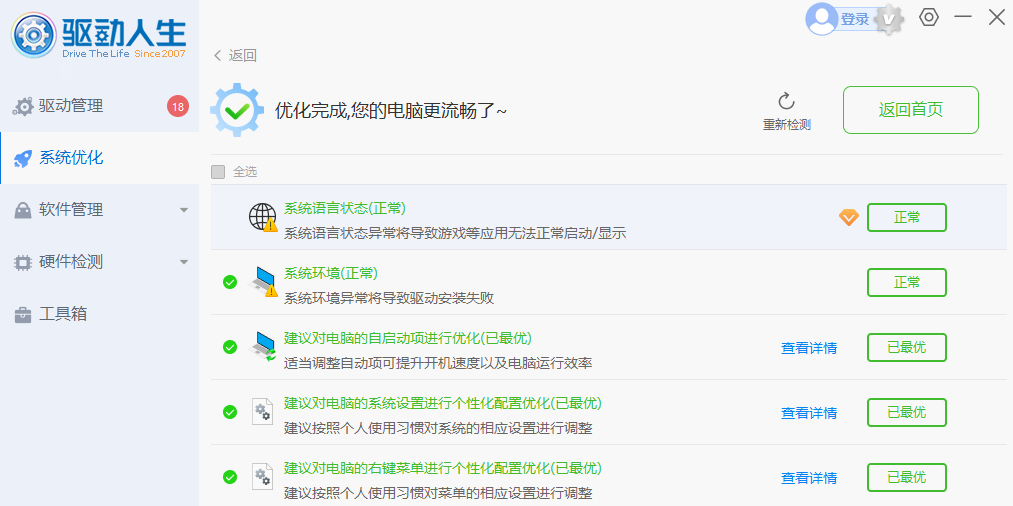Screen dimensions: 1013x506
Task: Expand the 硬件检测 dropdown arrow
Action: [x=183, y=262]
